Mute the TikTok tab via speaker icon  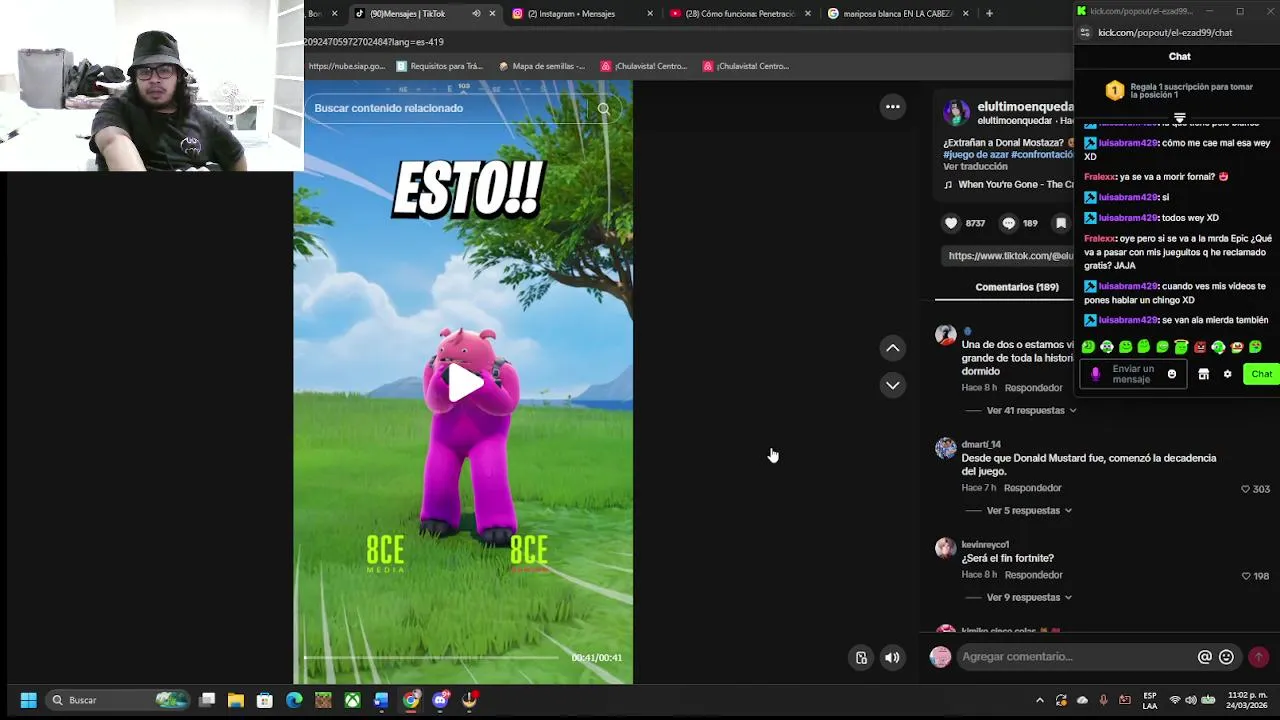476,14
